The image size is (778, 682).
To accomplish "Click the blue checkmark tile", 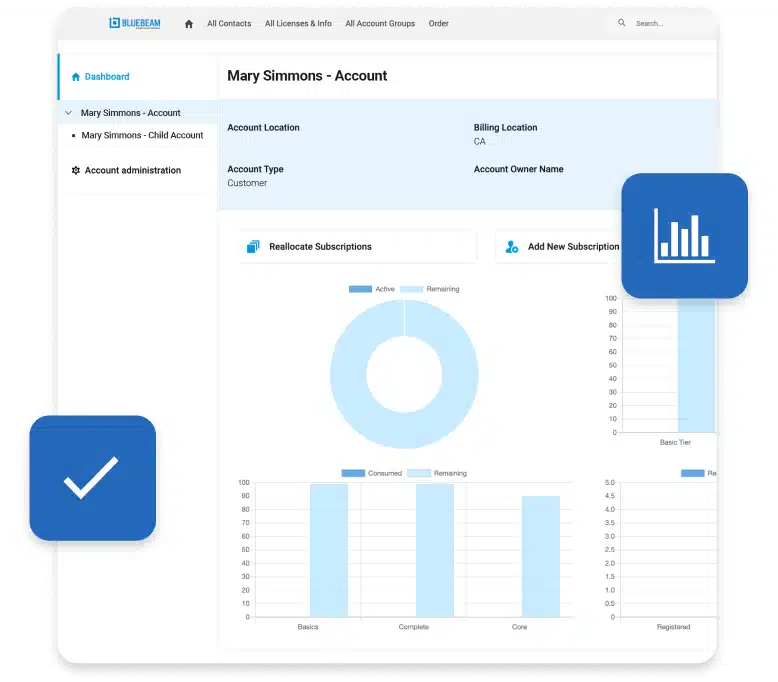I will pyautogui.click(x=92, y=478).
